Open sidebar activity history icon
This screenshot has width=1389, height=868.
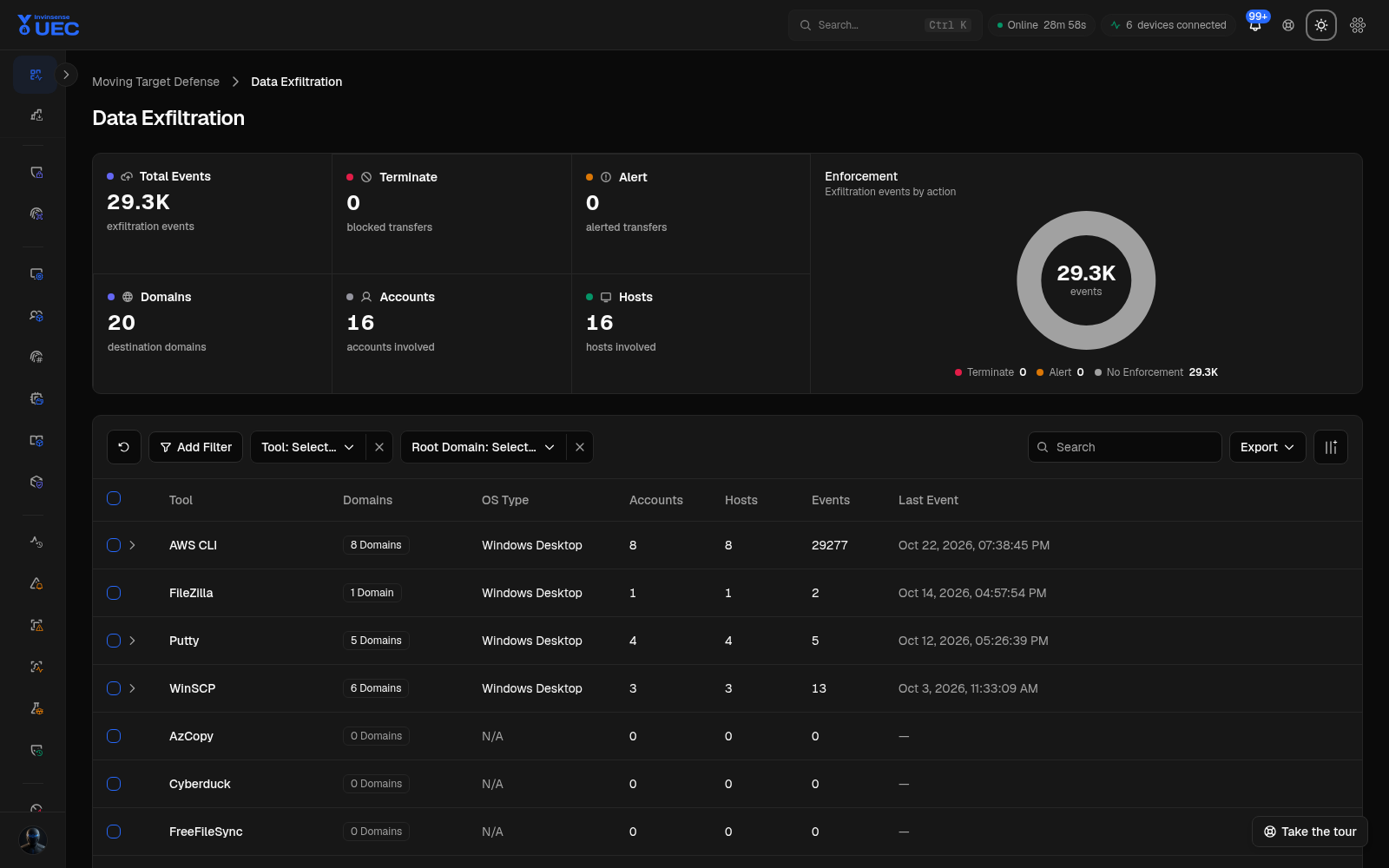(36, 542)
